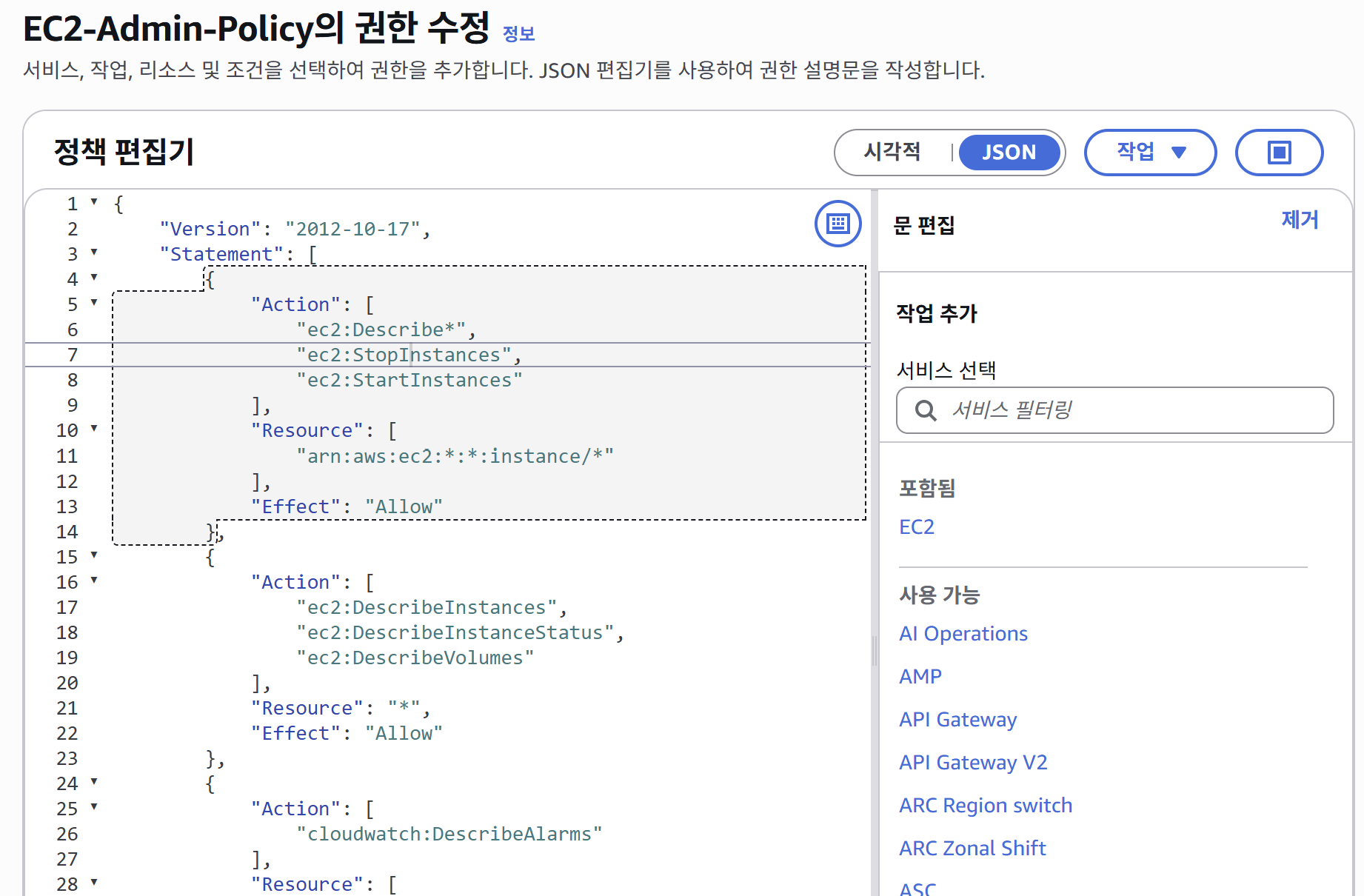Viewport: 1364px width, 896px height.
Task: Collapse the Statement array at line 3
Action: tap(95, 253)
